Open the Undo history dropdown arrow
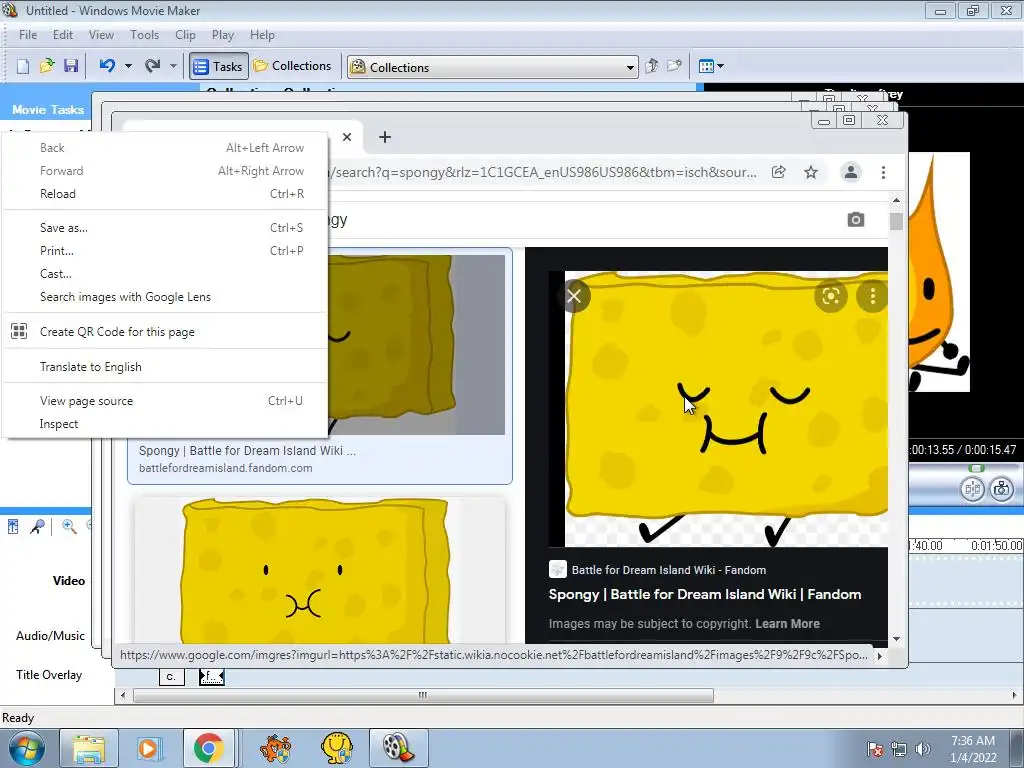This screenshot has width=1024, height=768. [x=128, y=66]
